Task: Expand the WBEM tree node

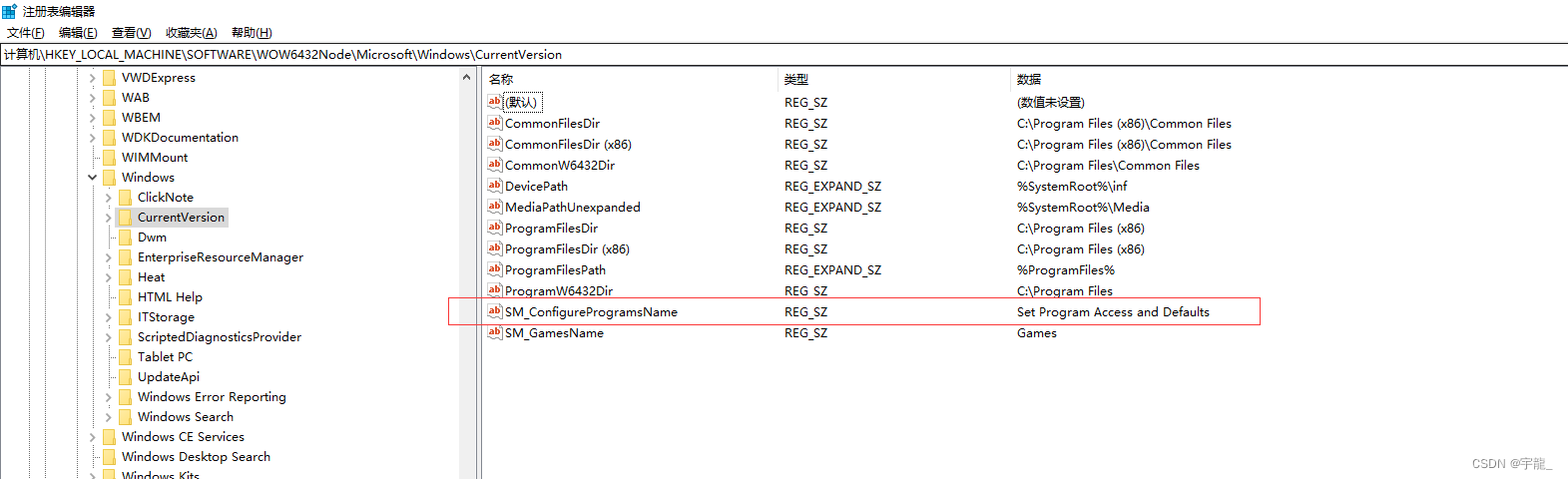Action: coord(92,118)
